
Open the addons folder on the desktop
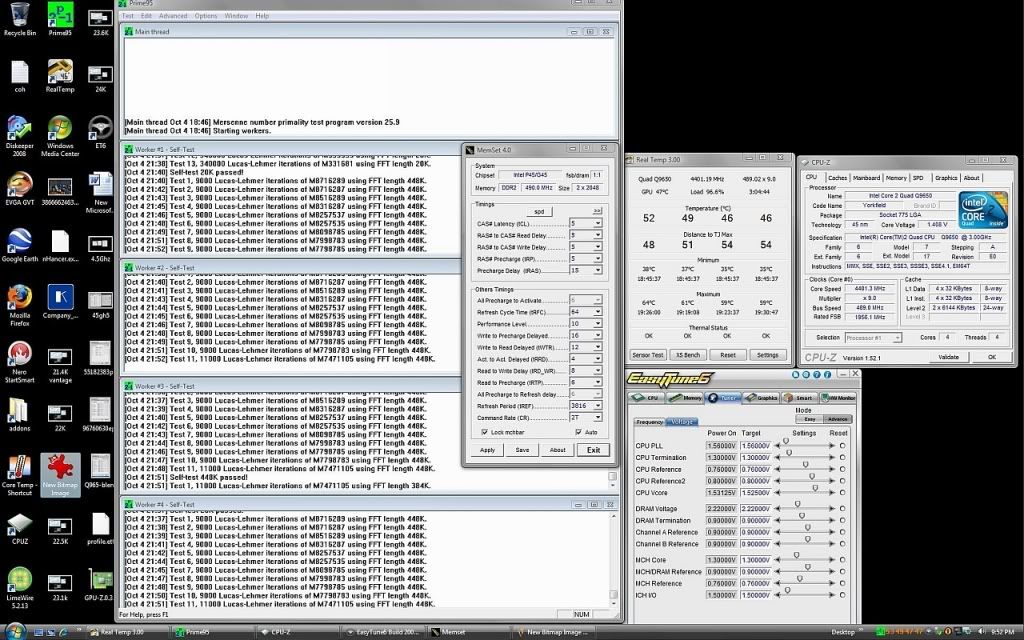pos(20,415)
